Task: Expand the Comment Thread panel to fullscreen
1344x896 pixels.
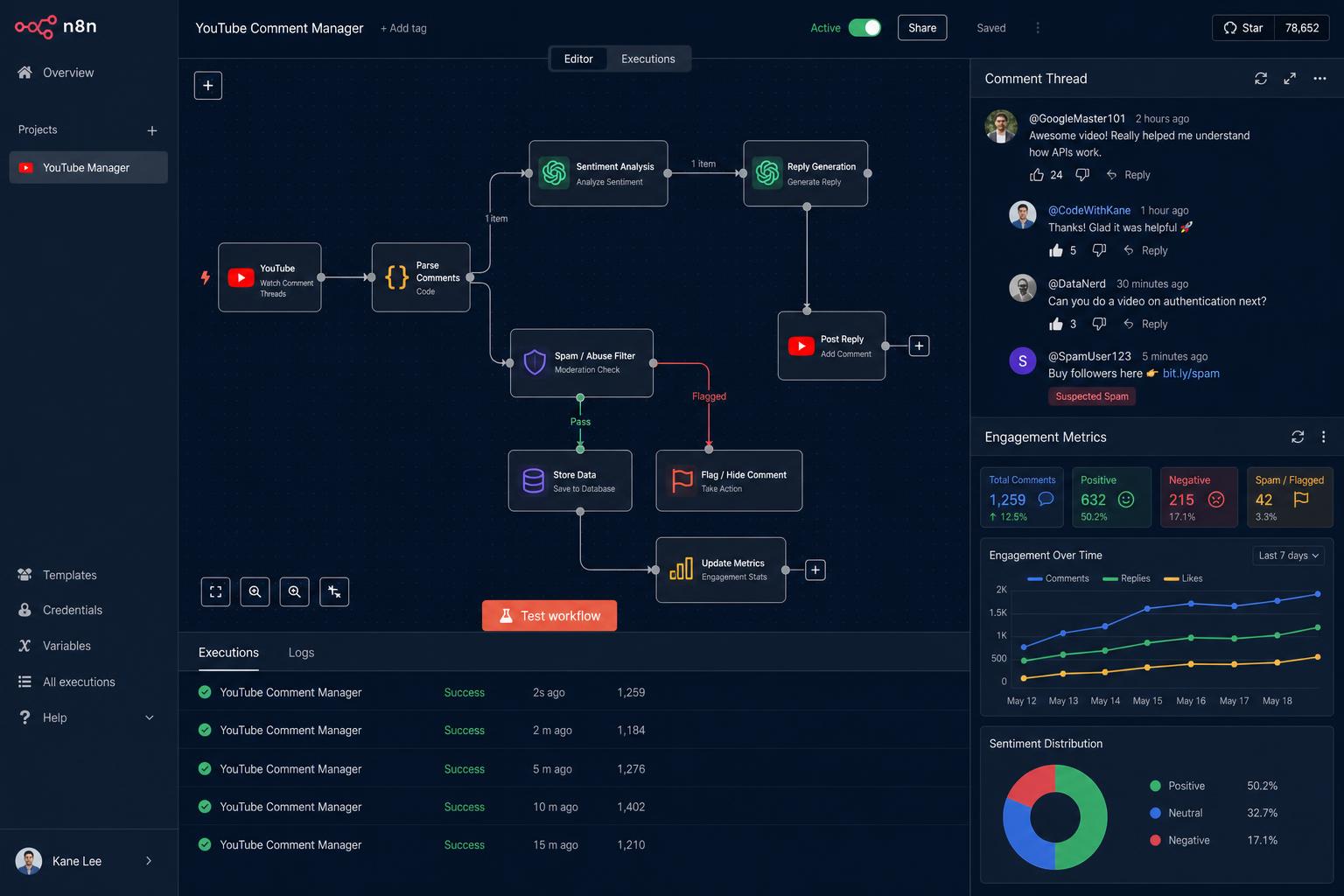Action: [x=1290, y=79]
